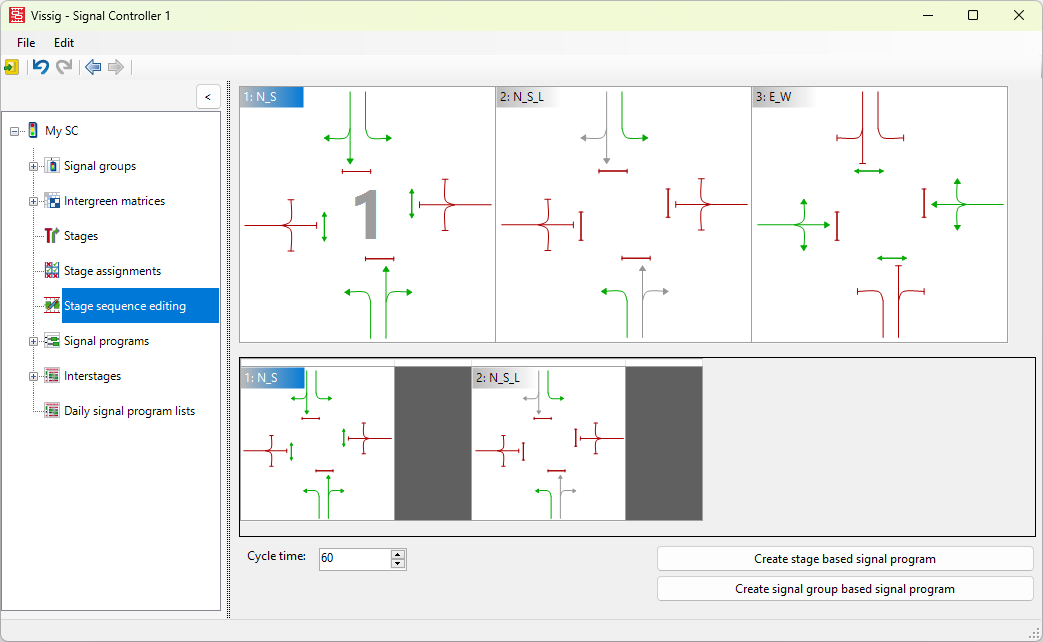Expand the Intergreen matrices node

click(x=33, y=201)
